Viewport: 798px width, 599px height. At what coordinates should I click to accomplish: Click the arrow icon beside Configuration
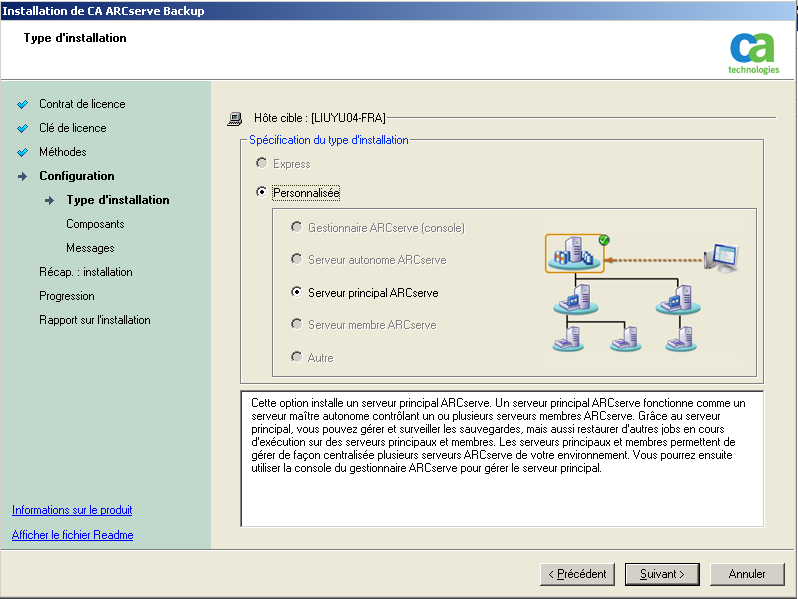point(22,177)
